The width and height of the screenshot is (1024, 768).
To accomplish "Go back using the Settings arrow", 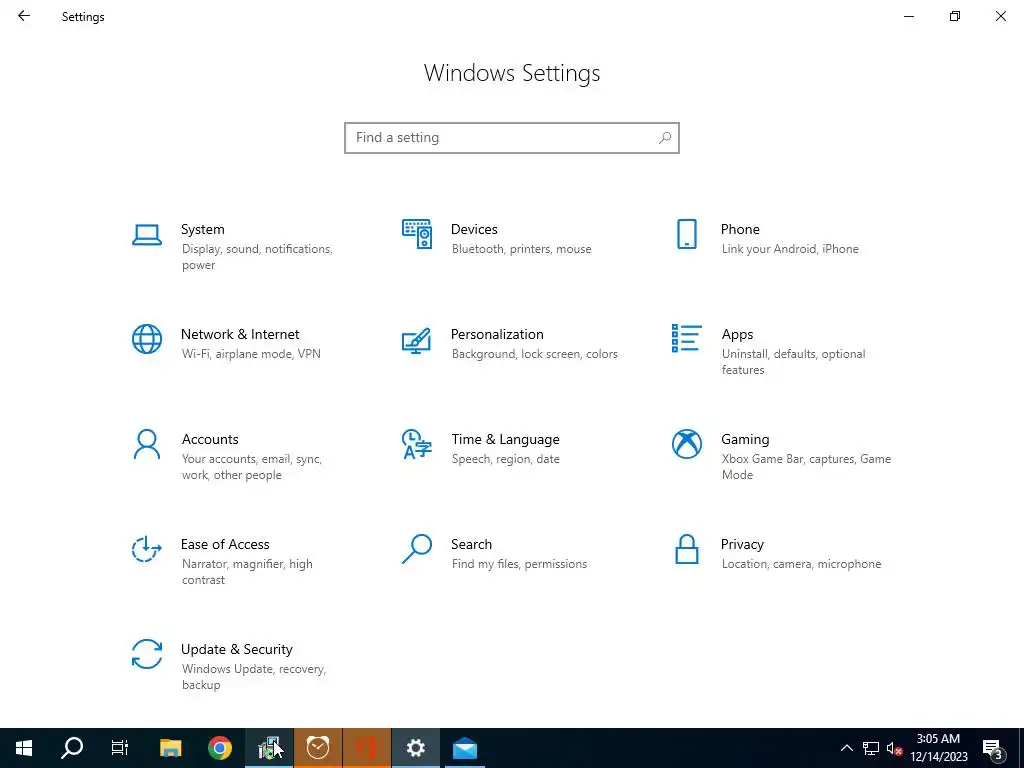I will coord(24,16).
